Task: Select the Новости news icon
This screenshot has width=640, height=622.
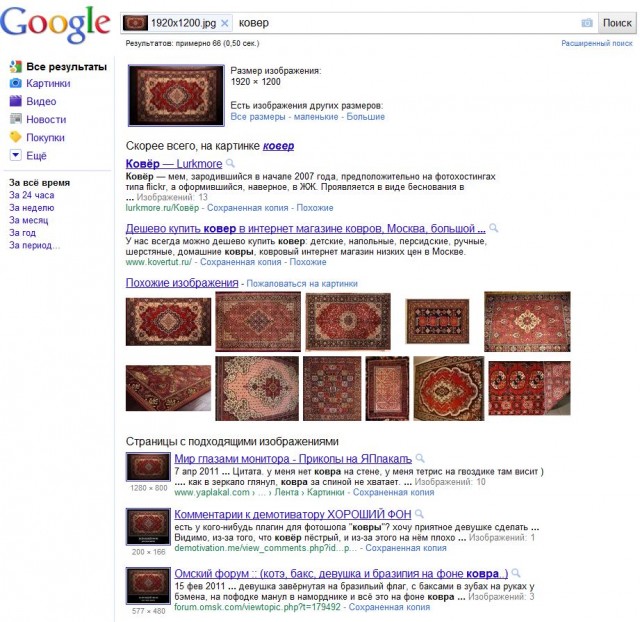Action: tap(16, 119)
